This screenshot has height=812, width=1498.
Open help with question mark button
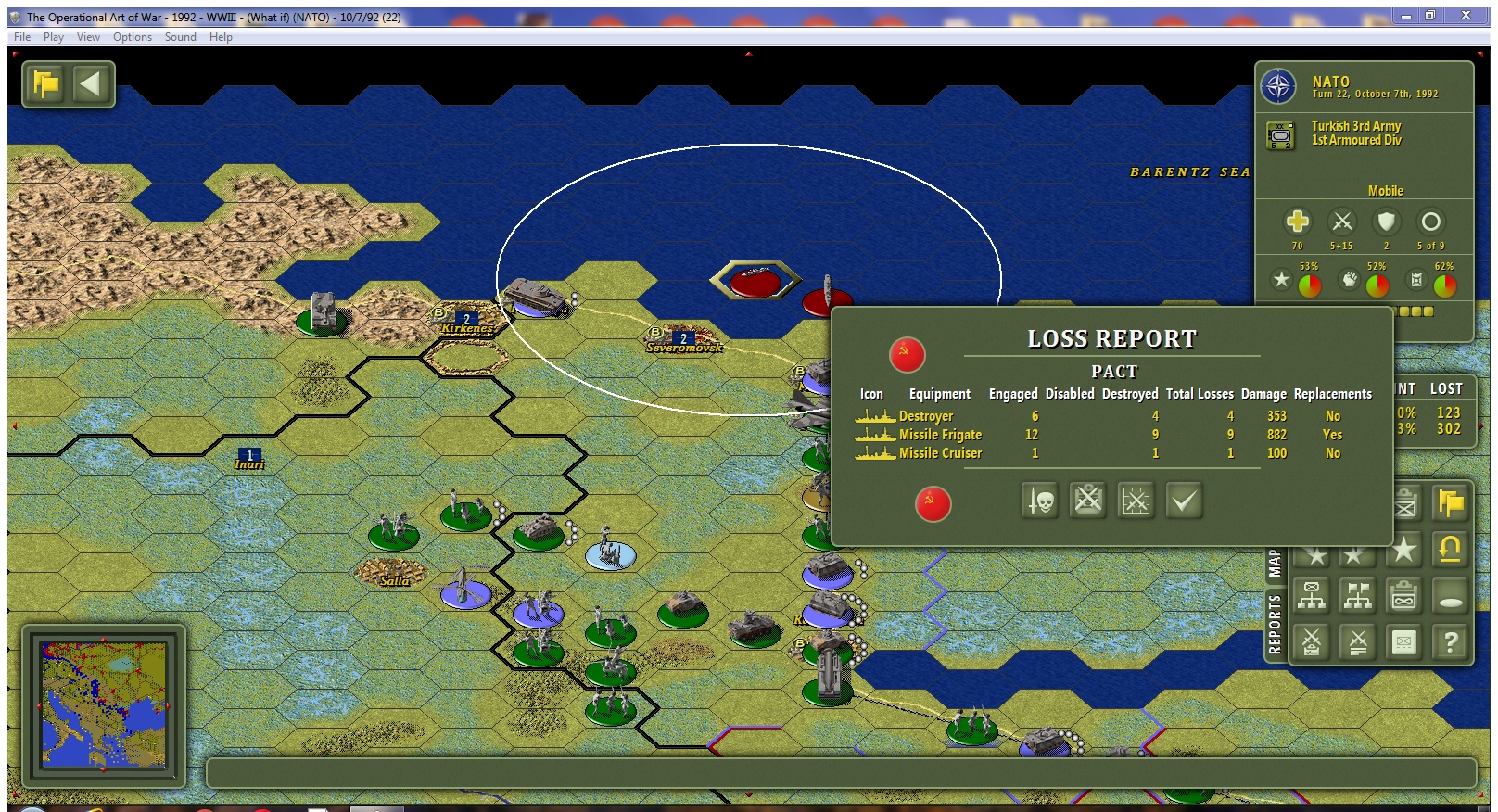click(1451, 641)
